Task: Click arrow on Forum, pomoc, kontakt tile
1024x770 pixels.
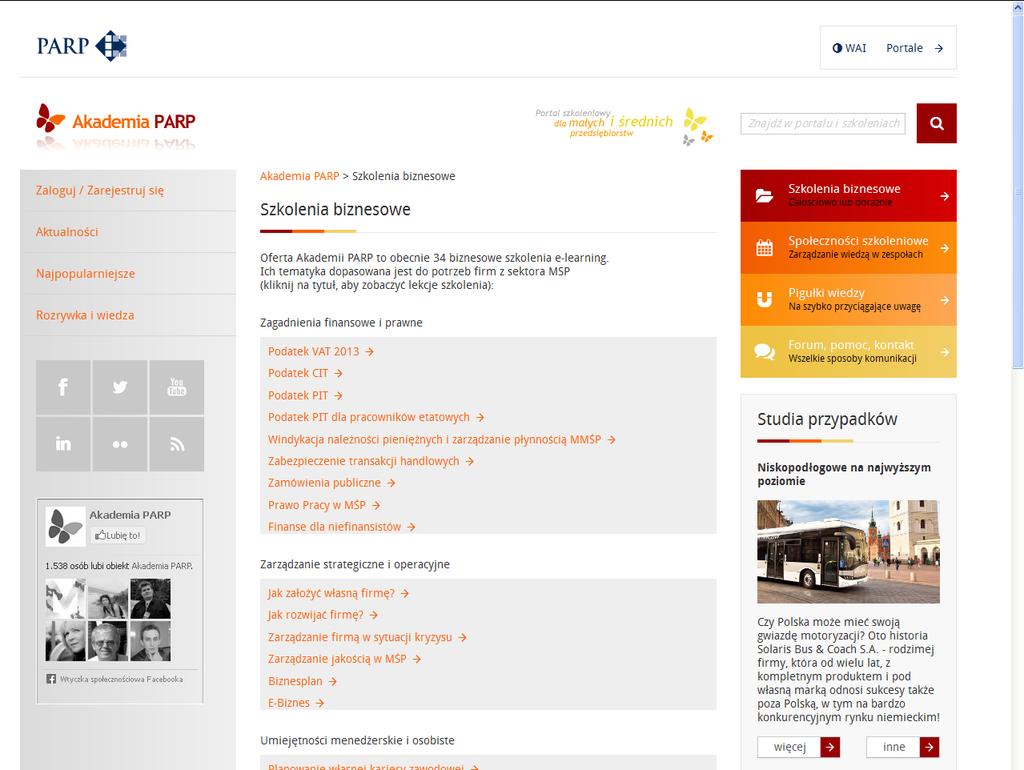Action: (x=944, y=352)
